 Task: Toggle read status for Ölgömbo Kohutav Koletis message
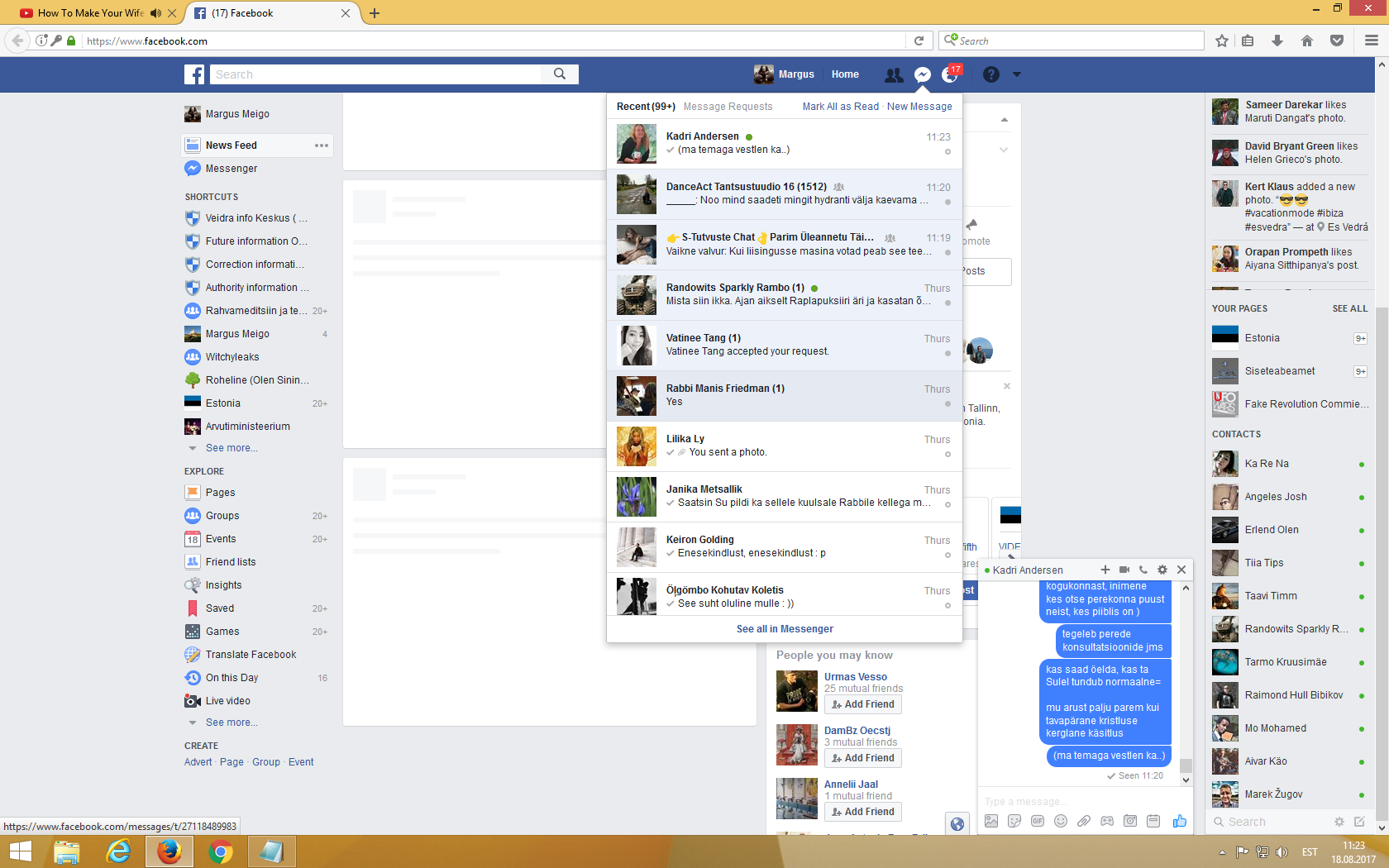(947, 606)
